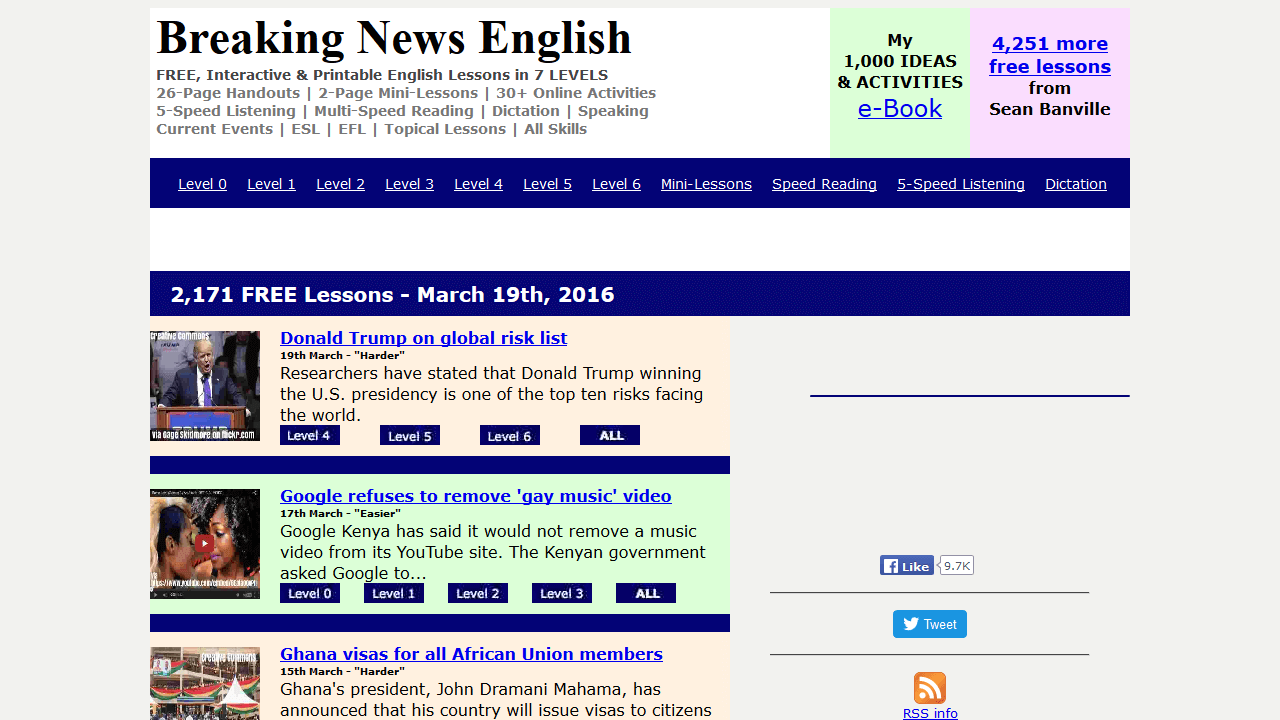Open Level 1 in the navigation bar

[x=271, y=184]
